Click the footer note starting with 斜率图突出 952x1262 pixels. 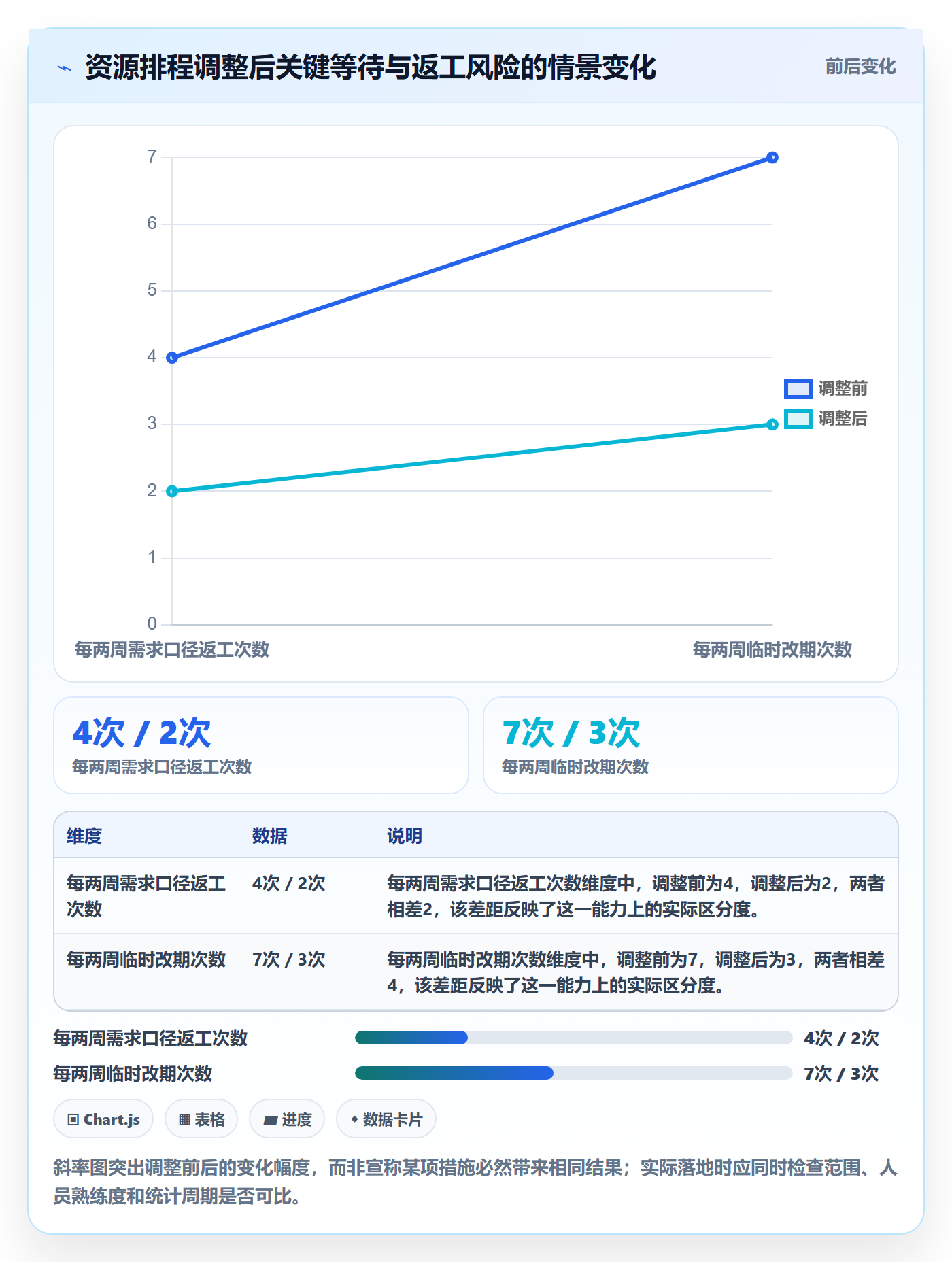475,1182
